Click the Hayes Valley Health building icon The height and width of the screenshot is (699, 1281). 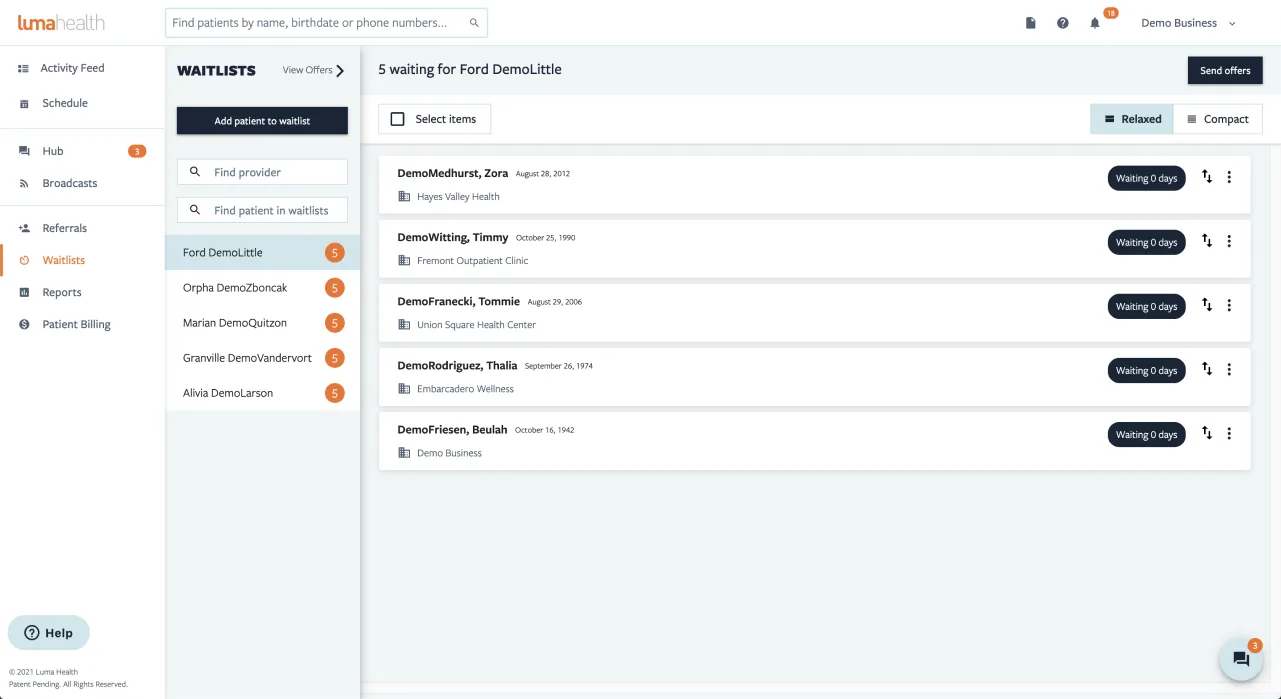tap(404, 196)
